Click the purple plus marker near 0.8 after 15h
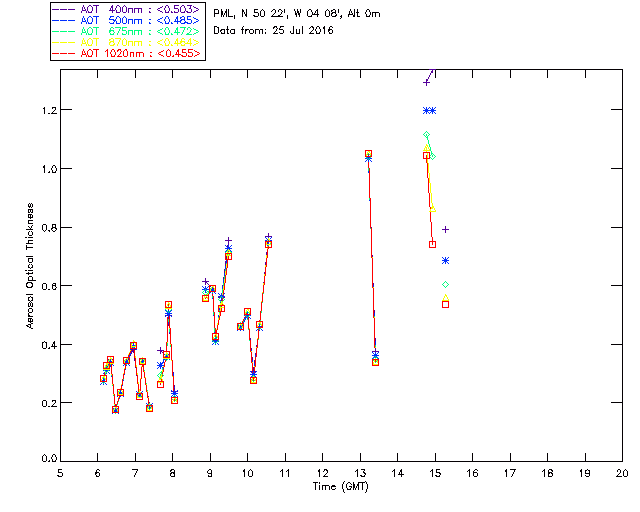Viewport: 640px width, 512px height. (445, 230)
